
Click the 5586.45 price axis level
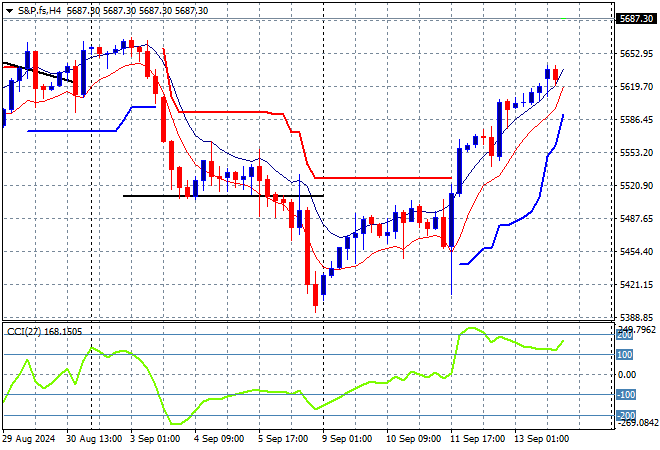click(637, 120)
